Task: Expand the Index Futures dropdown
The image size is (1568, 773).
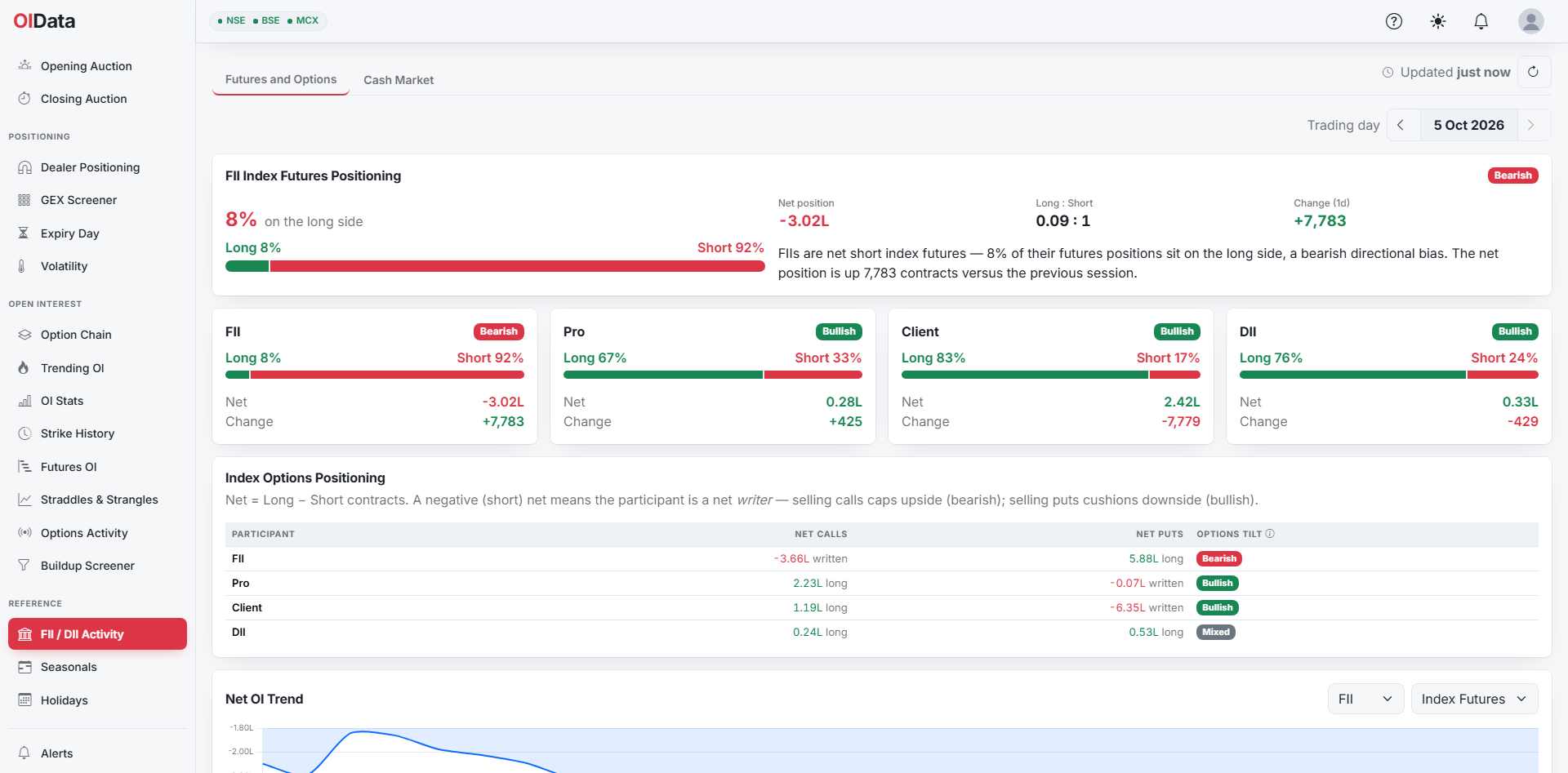Action: 1474,699
